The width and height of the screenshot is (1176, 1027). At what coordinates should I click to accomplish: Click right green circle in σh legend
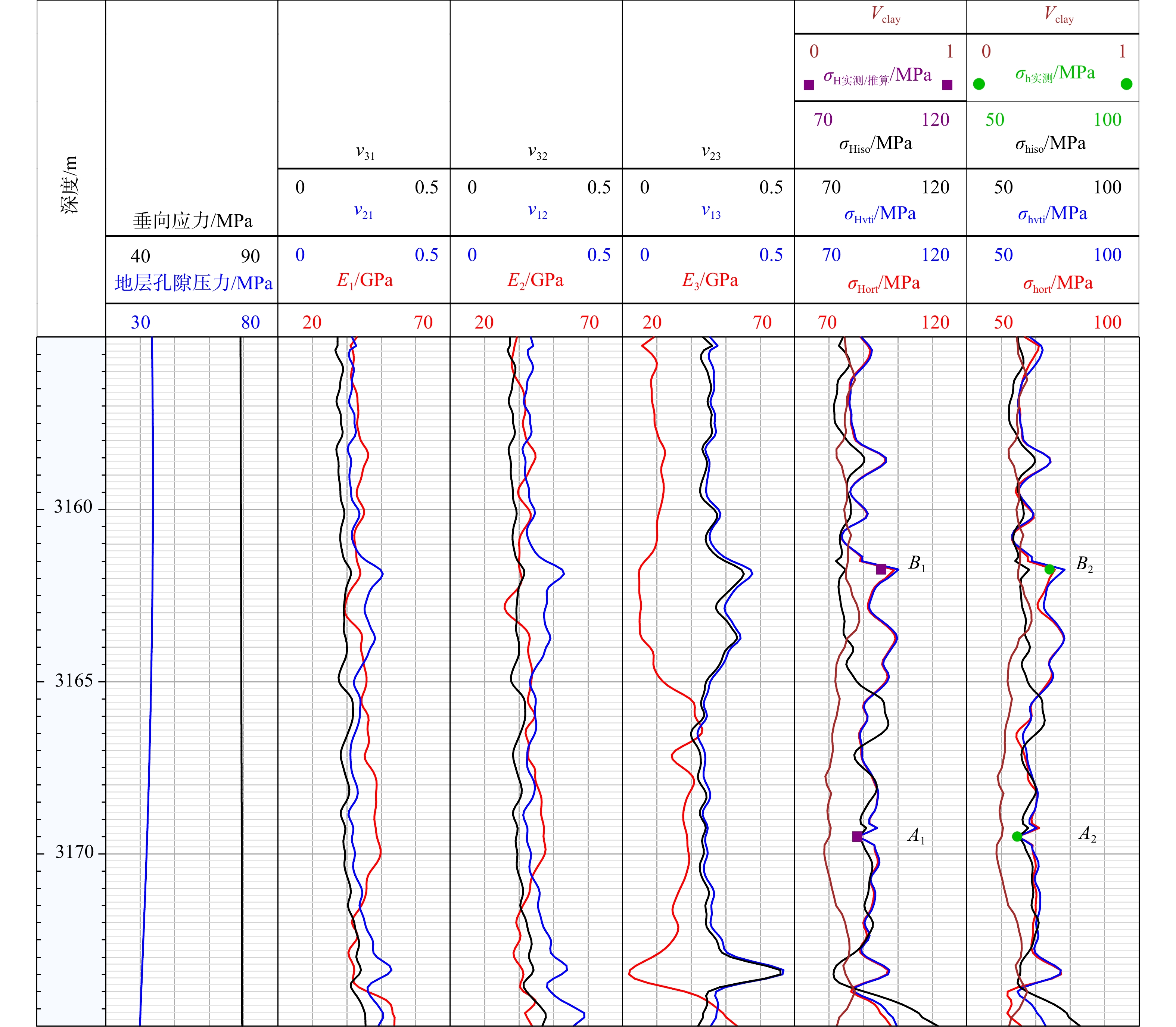coord(1126,84)
